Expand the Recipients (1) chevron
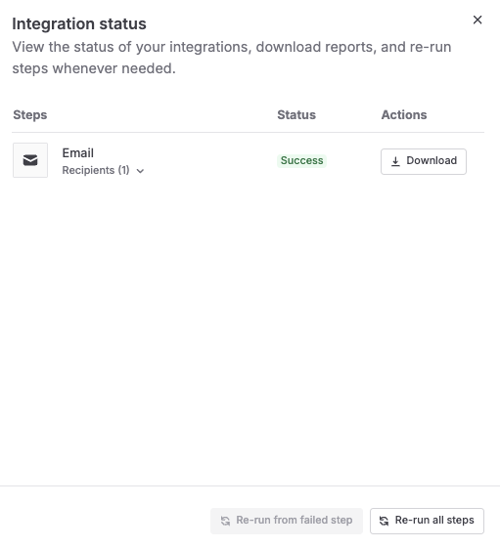This screenshot has width=500, height=548. tap(140, 171)
